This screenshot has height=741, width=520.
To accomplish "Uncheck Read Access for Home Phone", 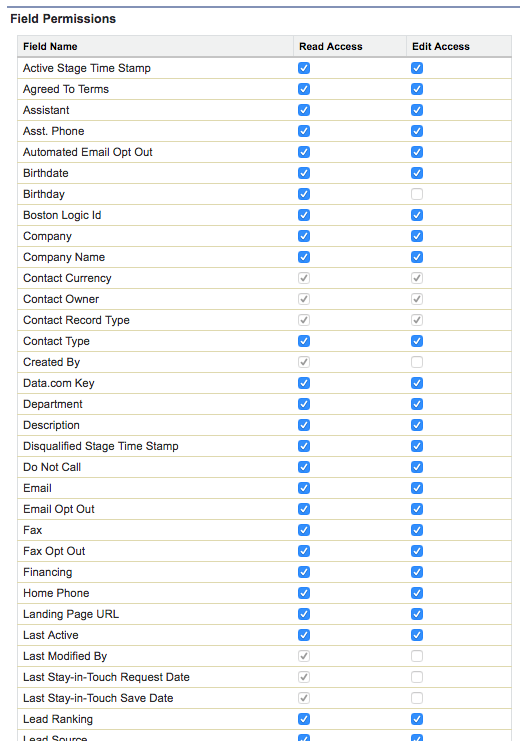I will coord(304,593).
